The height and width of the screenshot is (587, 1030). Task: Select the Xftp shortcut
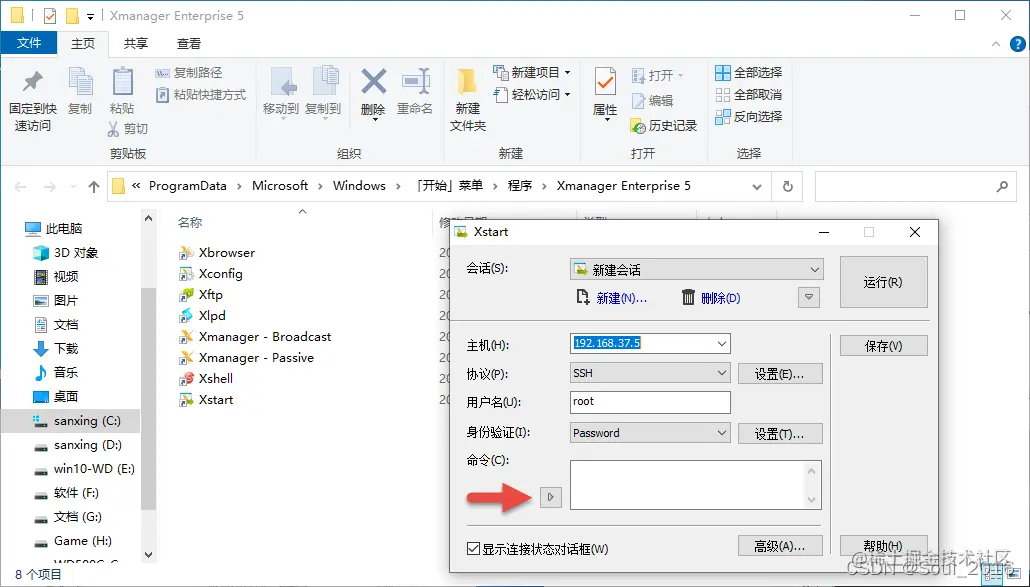[201, 295]
